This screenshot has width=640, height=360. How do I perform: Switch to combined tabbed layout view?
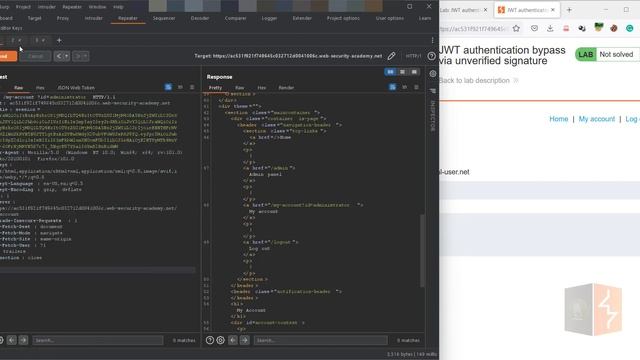[414, 72]
